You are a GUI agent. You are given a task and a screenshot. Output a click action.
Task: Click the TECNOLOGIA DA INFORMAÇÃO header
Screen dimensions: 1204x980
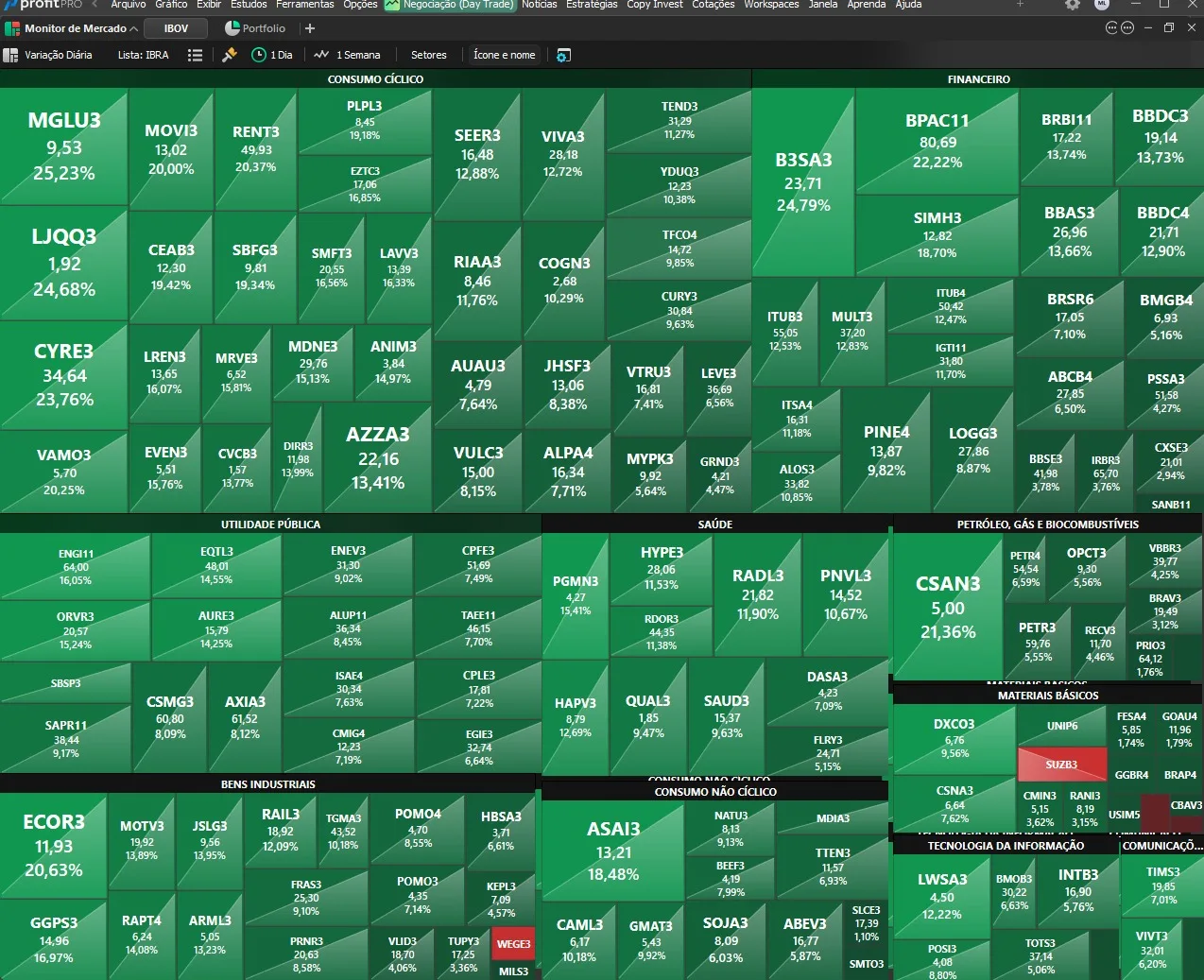(1006, 846)
